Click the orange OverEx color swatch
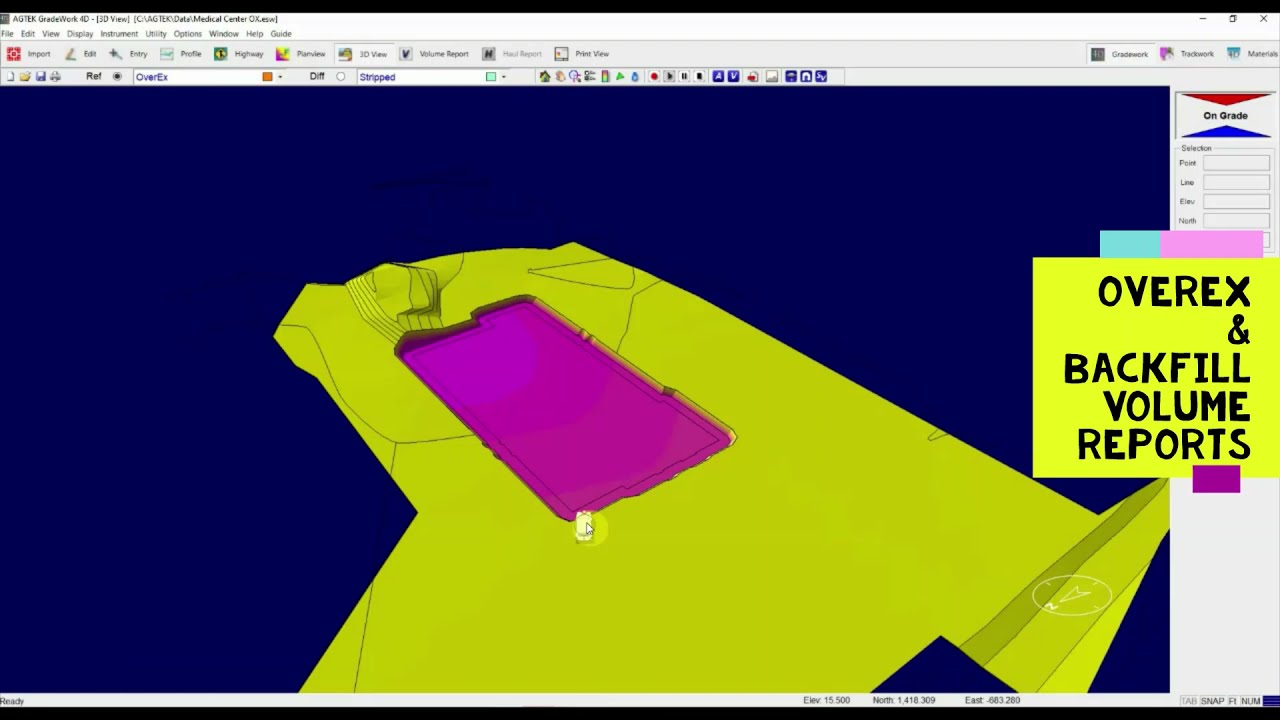1280x720 pixels. pyautogui.click(x=267, y=77)
